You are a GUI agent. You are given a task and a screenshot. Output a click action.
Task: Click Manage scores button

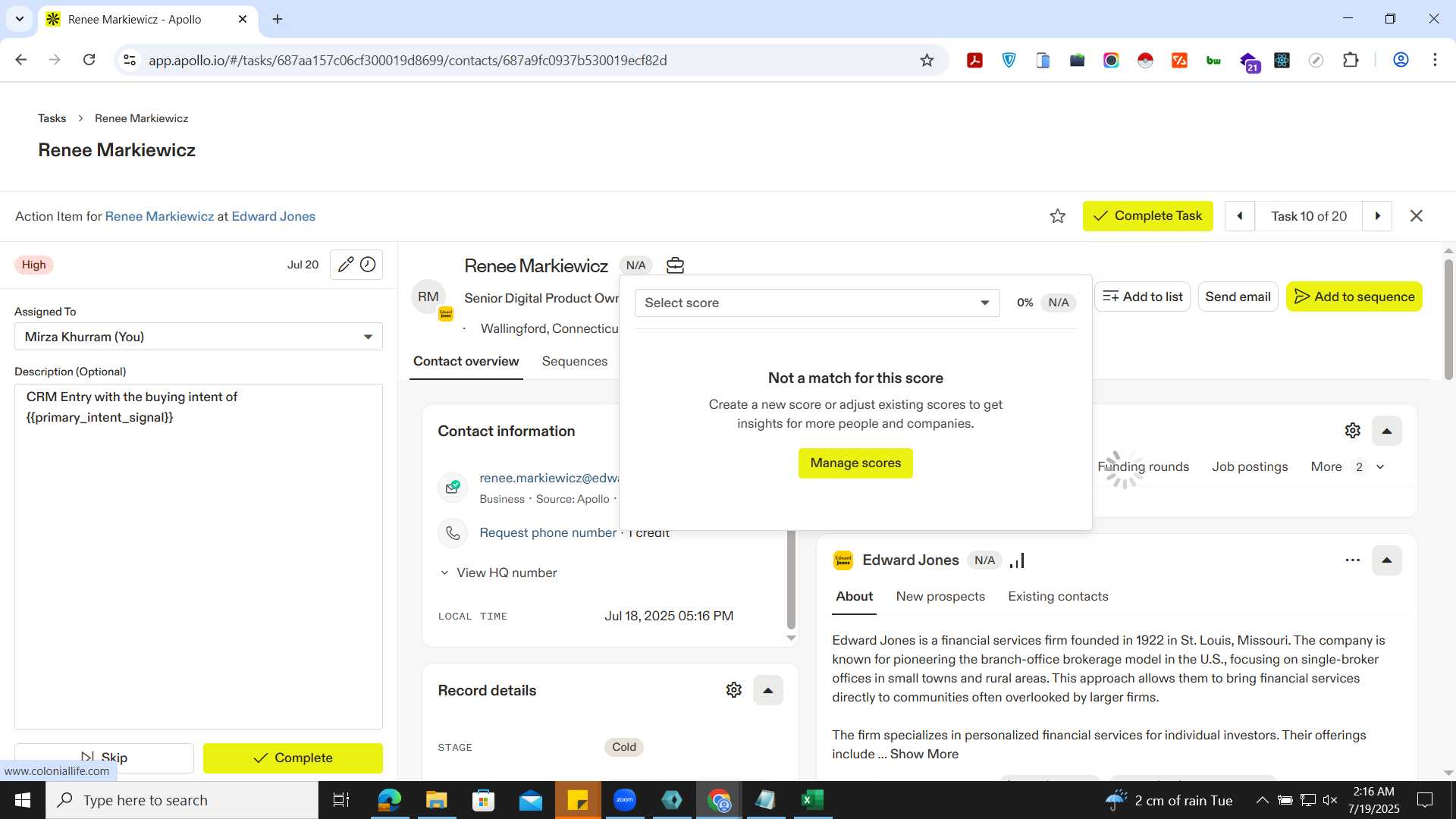click(855, 463)
